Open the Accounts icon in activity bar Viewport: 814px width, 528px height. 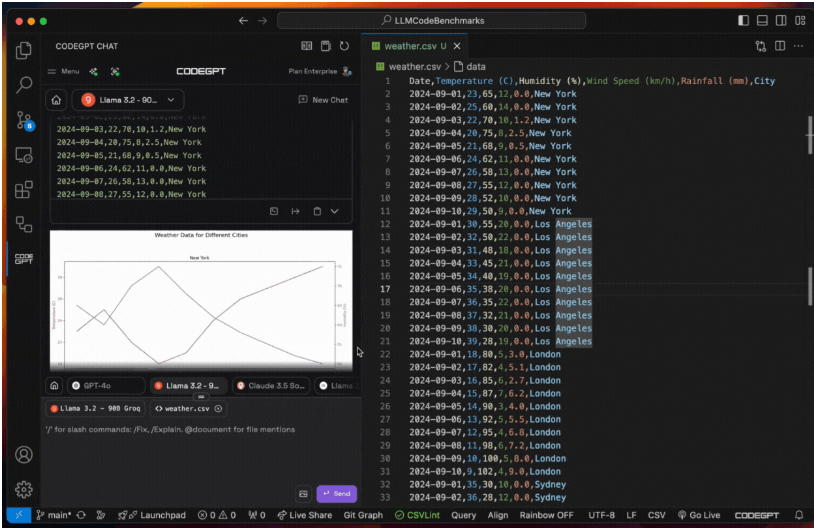click(23, 455)
